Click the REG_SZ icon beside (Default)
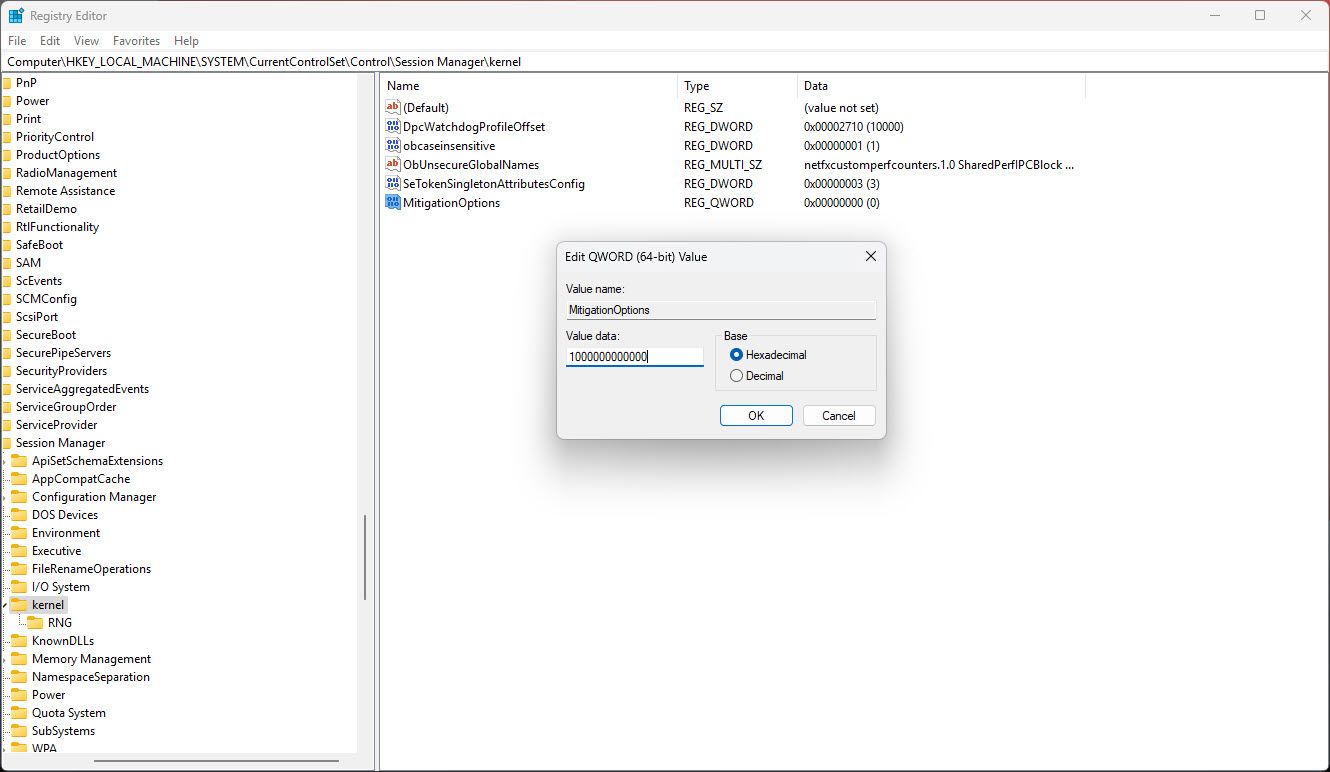 click(393, 107)
